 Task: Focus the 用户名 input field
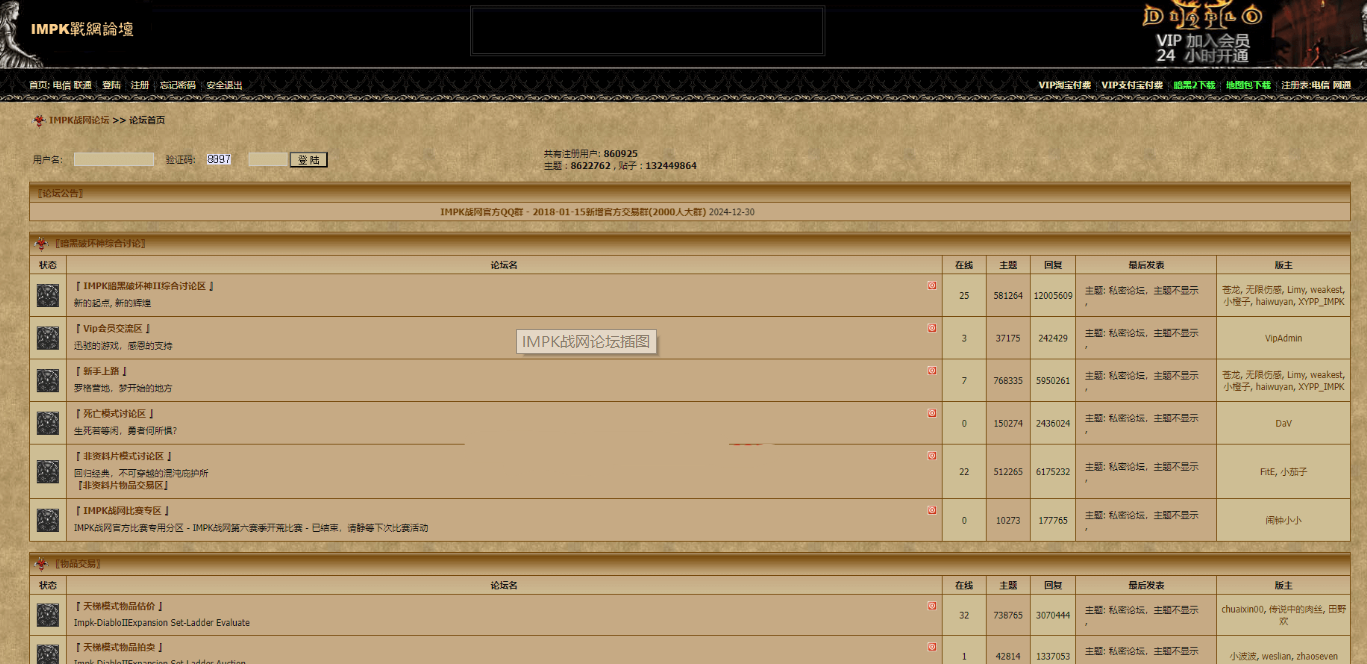tap(114, 159)
